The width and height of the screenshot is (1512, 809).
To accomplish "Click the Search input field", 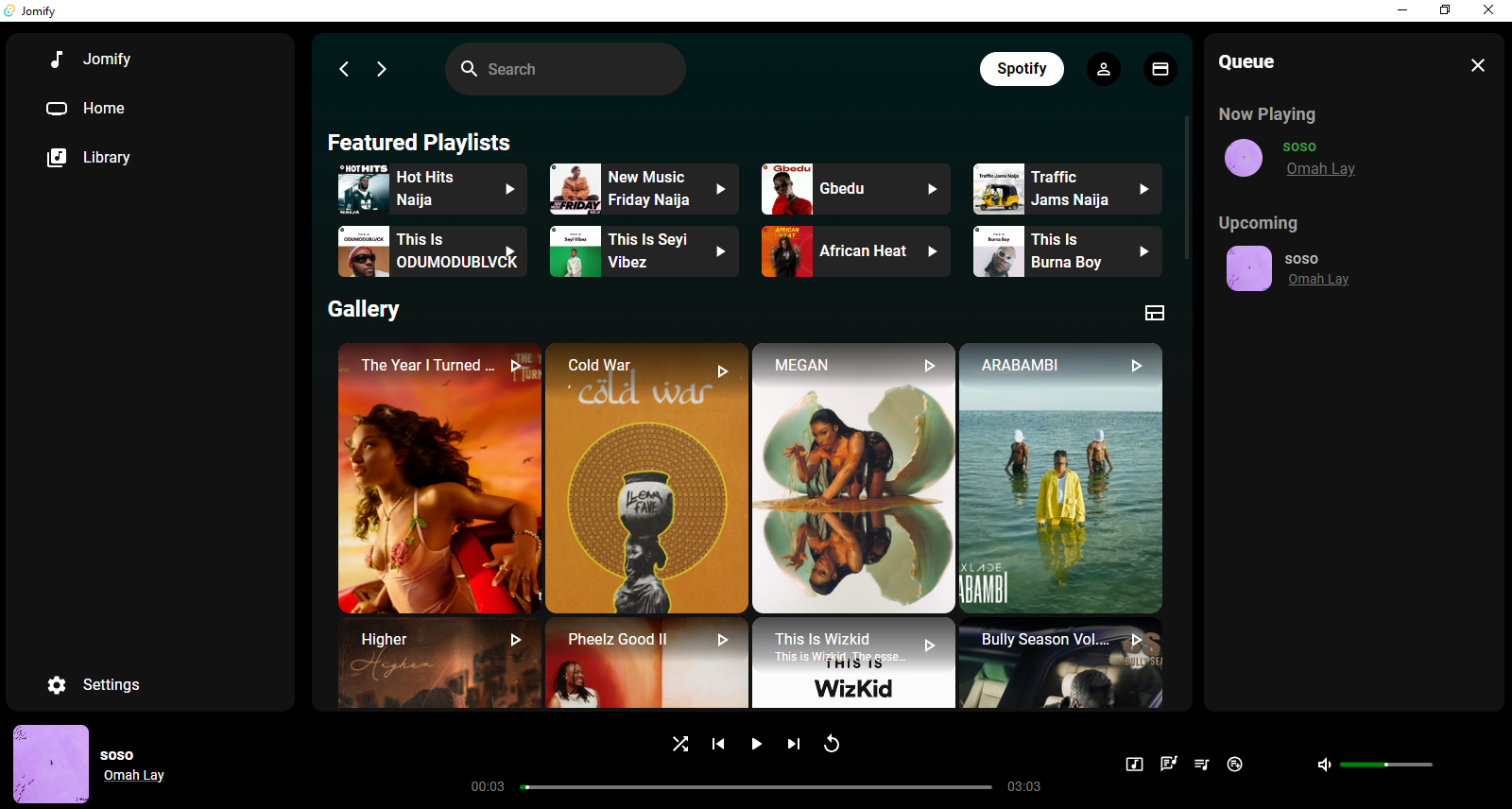I will 565,69.
